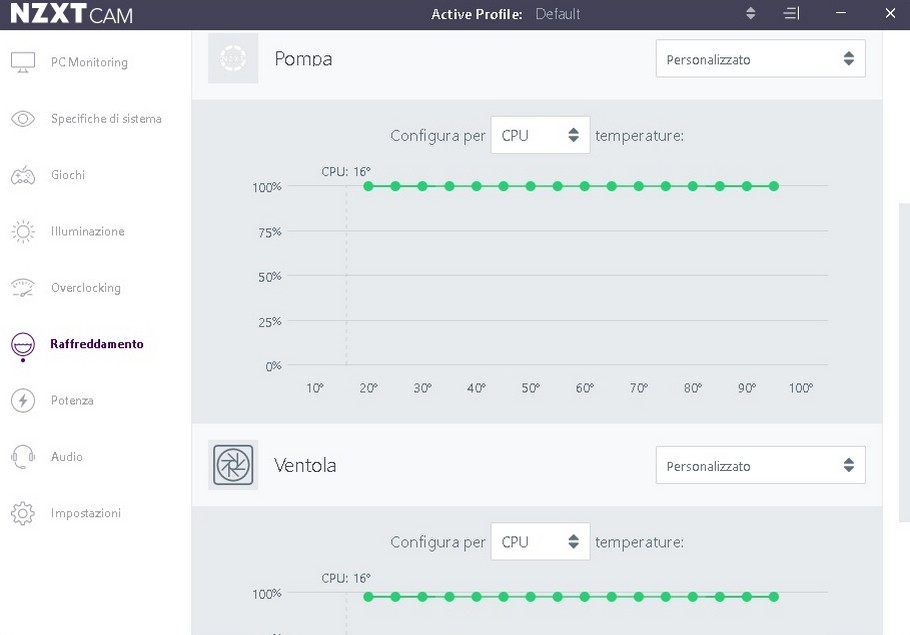
Task: Go to the Overclocking menu label
Action: pyautogui.click(x=86, y=288)
